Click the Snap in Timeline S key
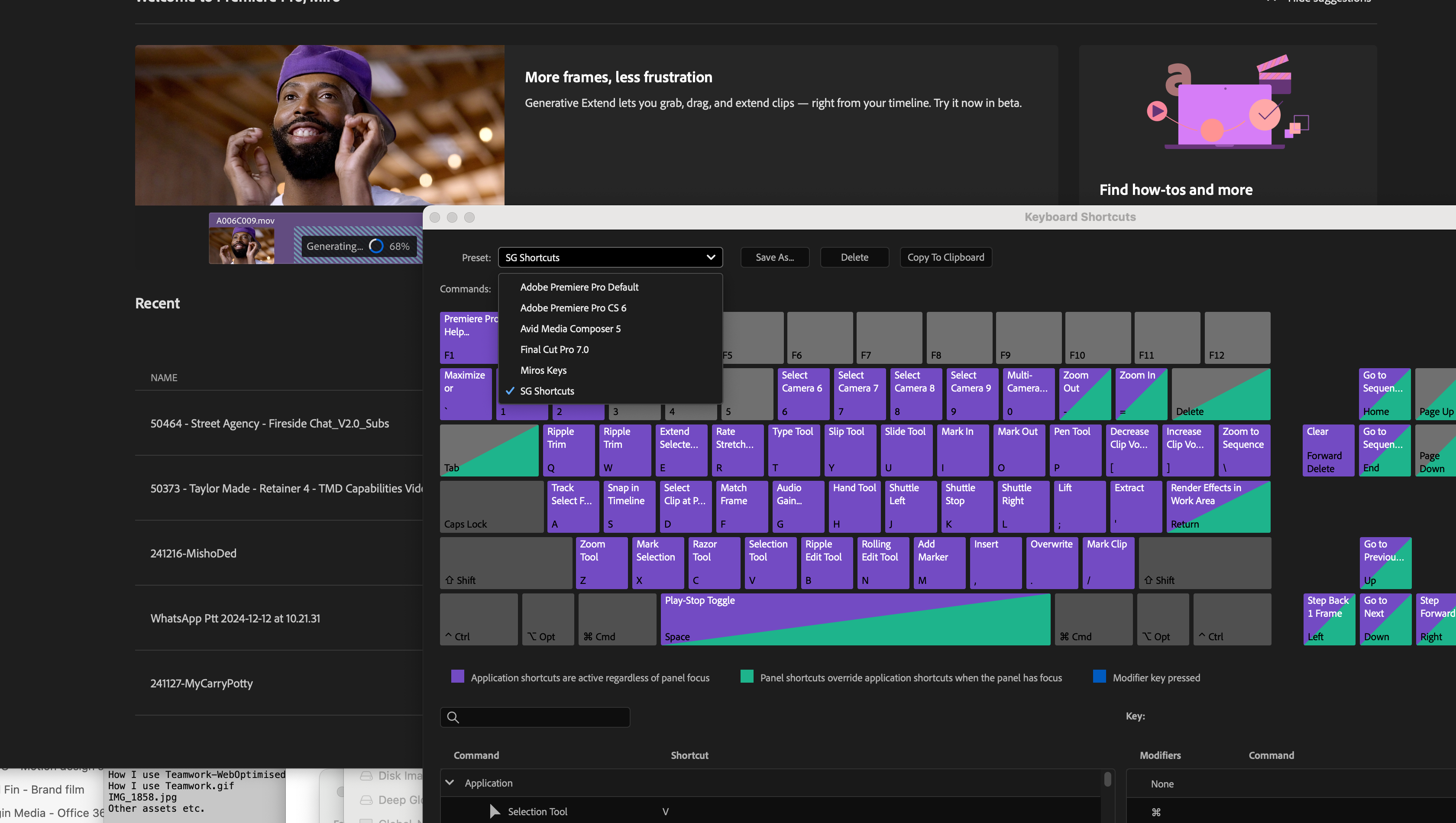The image size is (1456, 823). [629, 506]
